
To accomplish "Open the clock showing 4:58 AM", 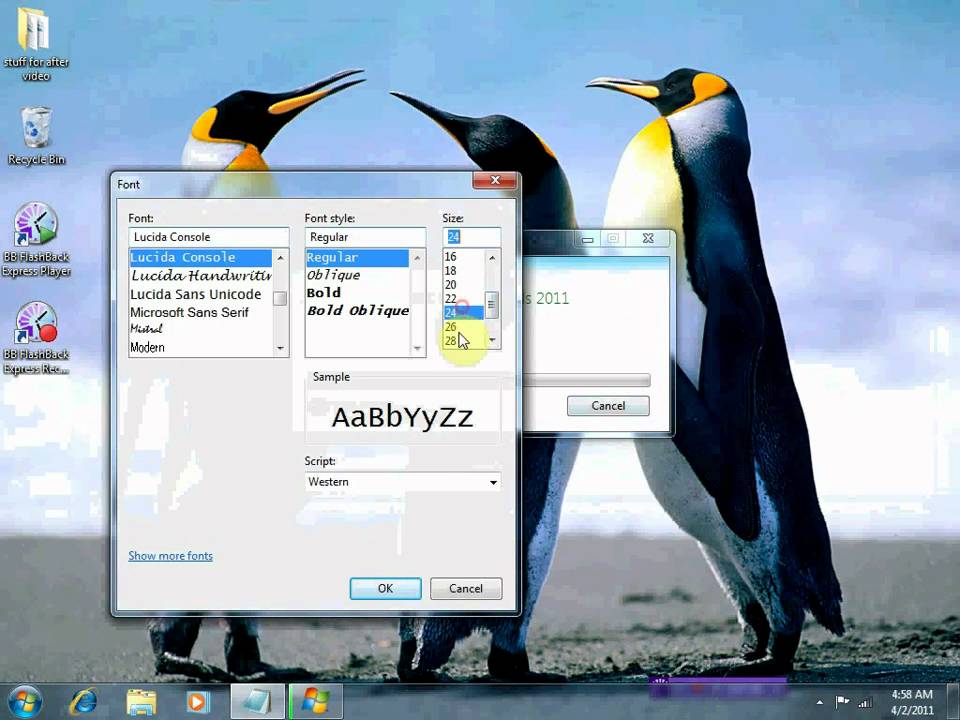I will point(912,702).
